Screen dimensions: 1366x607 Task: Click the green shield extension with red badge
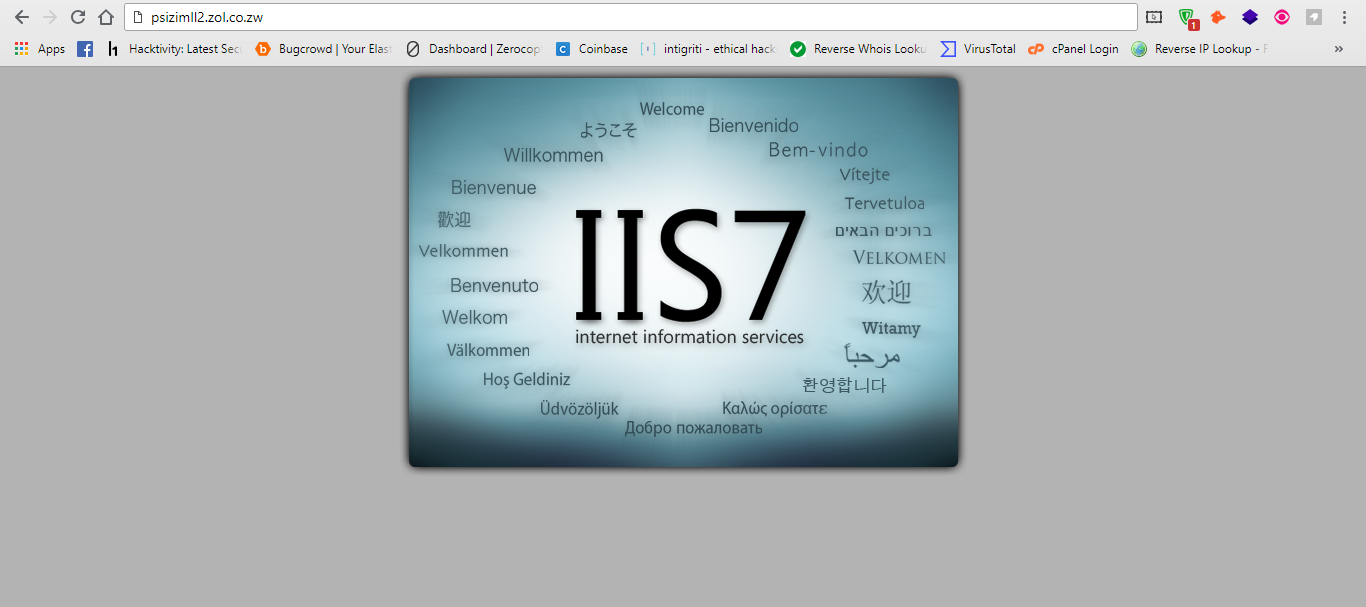click(1187, 17)
